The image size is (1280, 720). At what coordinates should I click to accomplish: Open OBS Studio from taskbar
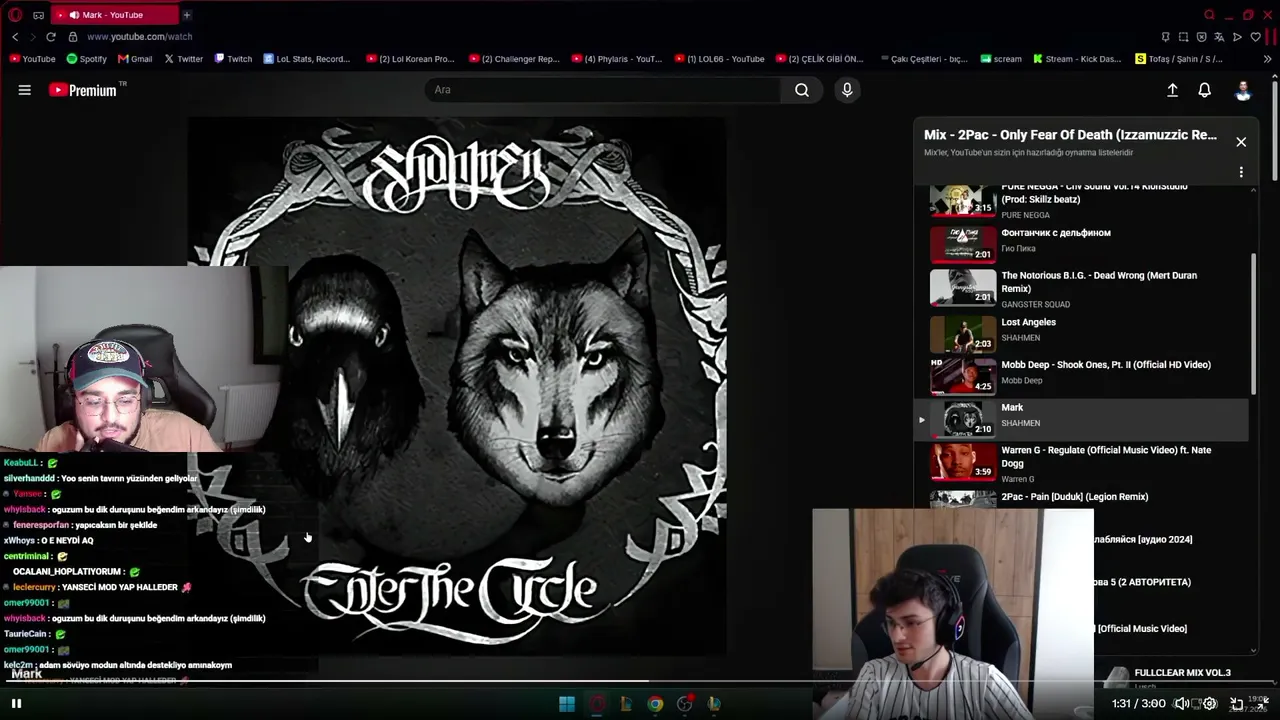pyautogui.click(x=685, y=704)
